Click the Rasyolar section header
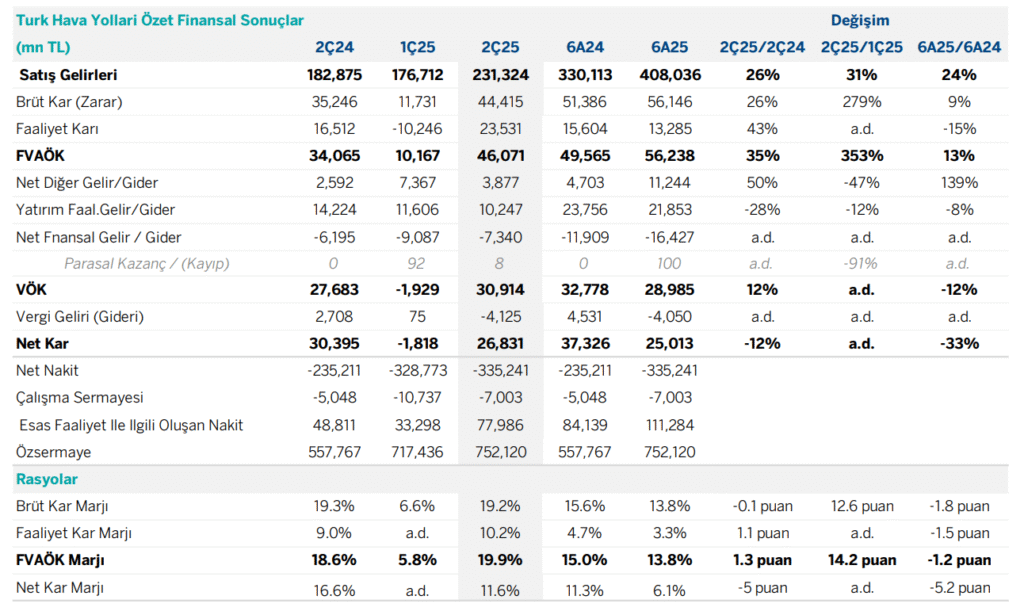1024x611 pixels. 47,480
